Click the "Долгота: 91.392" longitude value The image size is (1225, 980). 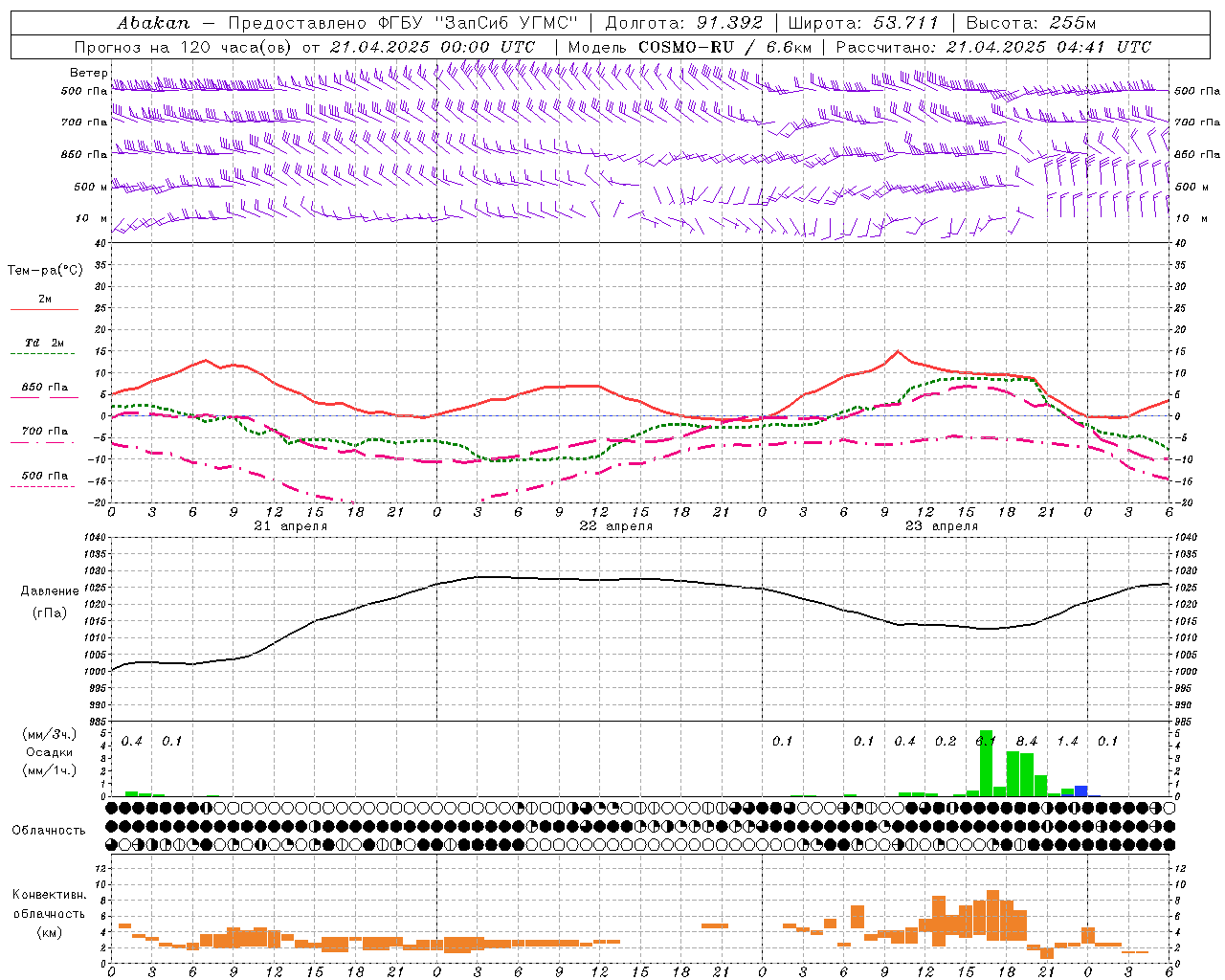pos(684,23)
